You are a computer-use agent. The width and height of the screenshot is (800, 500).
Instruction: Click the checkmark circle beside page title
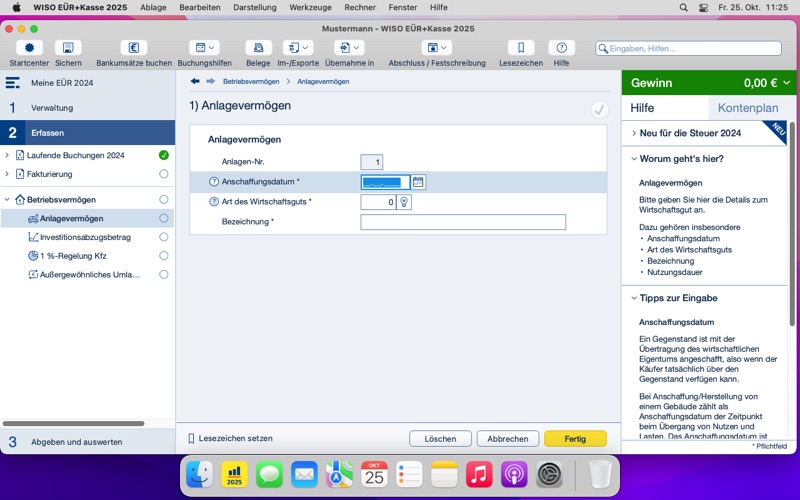point(599,109)
